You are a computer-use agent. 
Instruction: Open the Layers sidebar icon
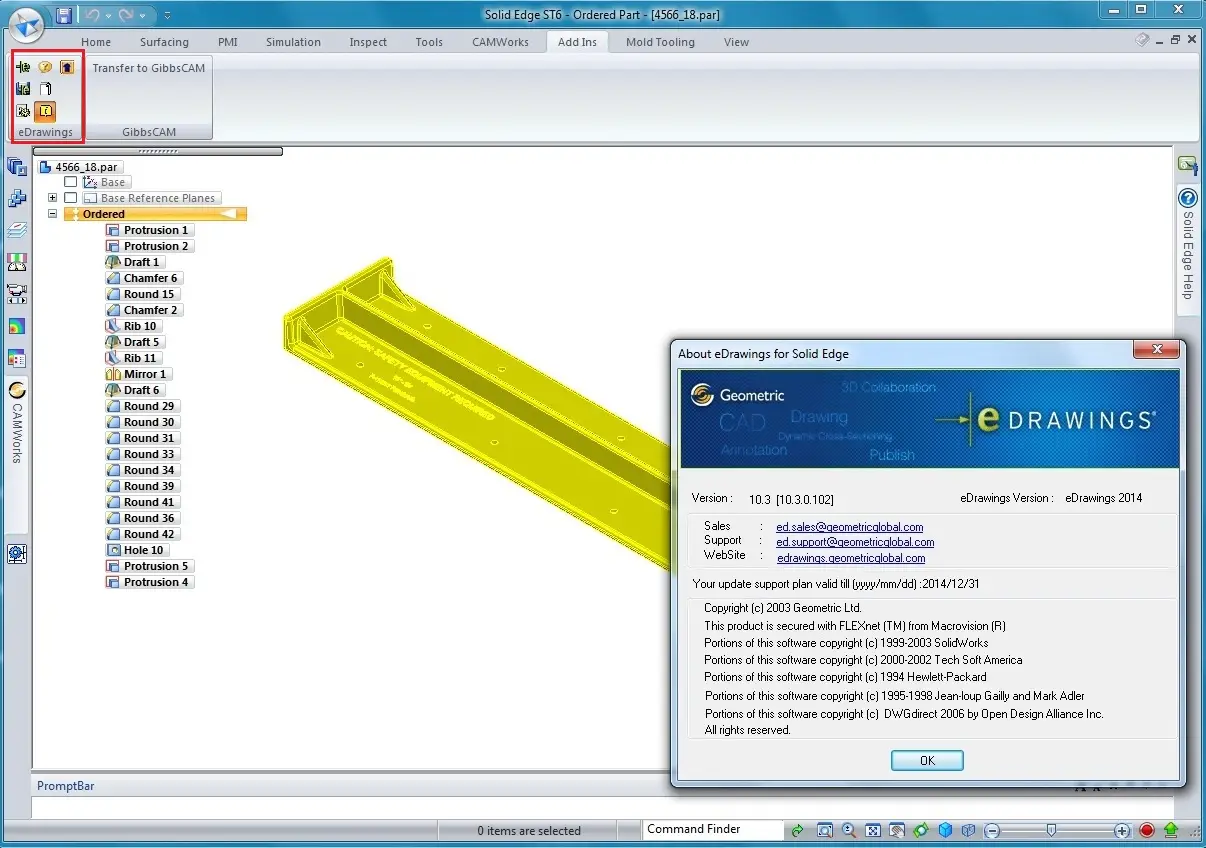(17, 230)
